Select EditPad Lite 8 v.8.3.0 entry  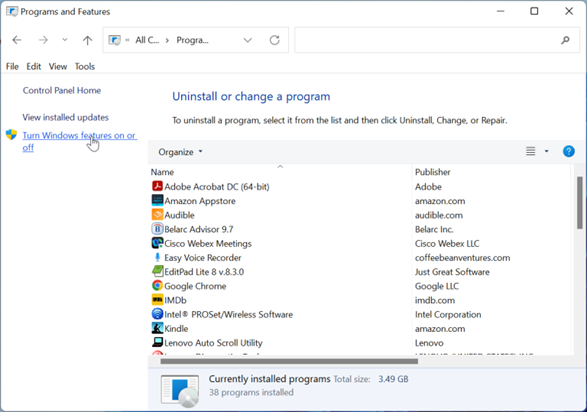[204, 272]
